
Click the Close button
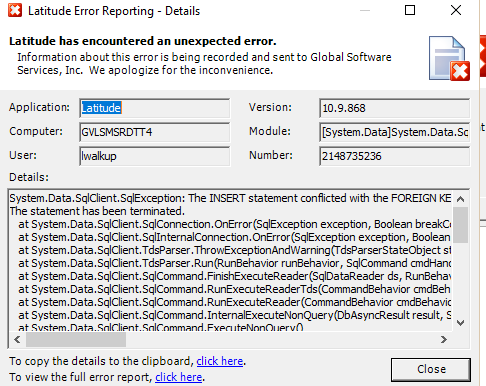(x=431, y=369)
